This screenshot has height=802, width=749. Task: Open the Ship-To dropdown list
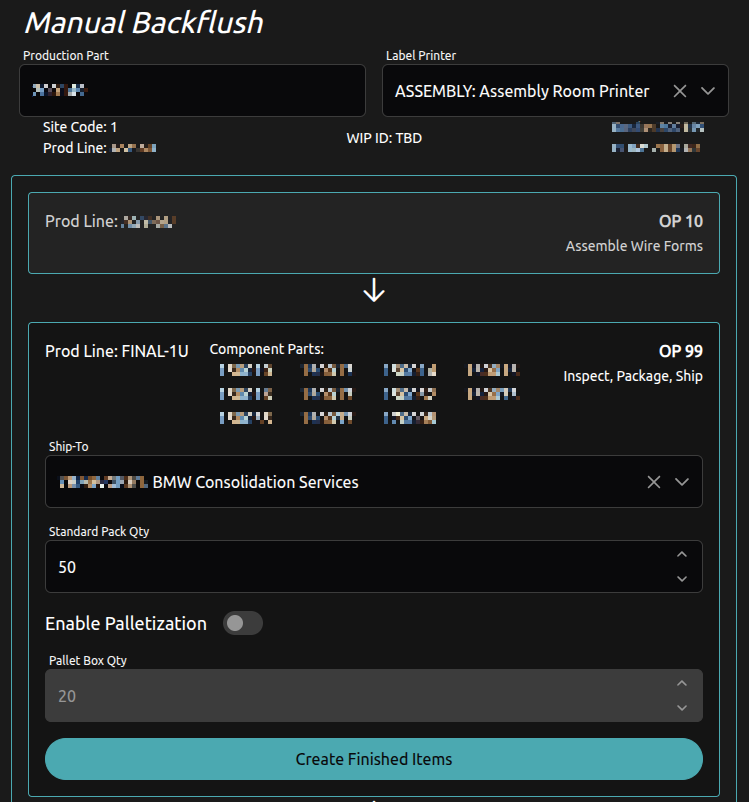coord(682,482)
